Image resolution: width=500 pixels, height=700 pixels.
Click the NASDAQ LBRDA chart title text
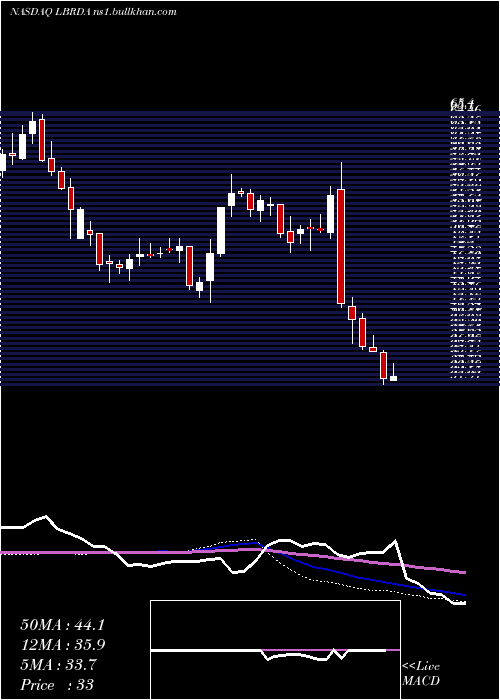93,12
